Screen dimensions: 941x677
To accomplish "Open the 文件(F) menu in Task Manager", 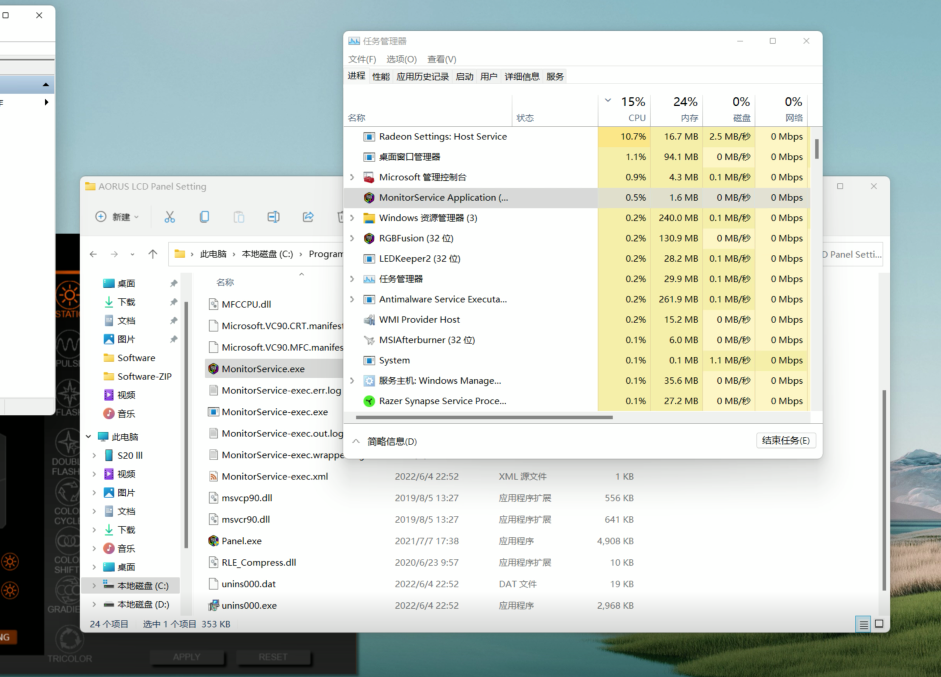I will tap(362, 59).
